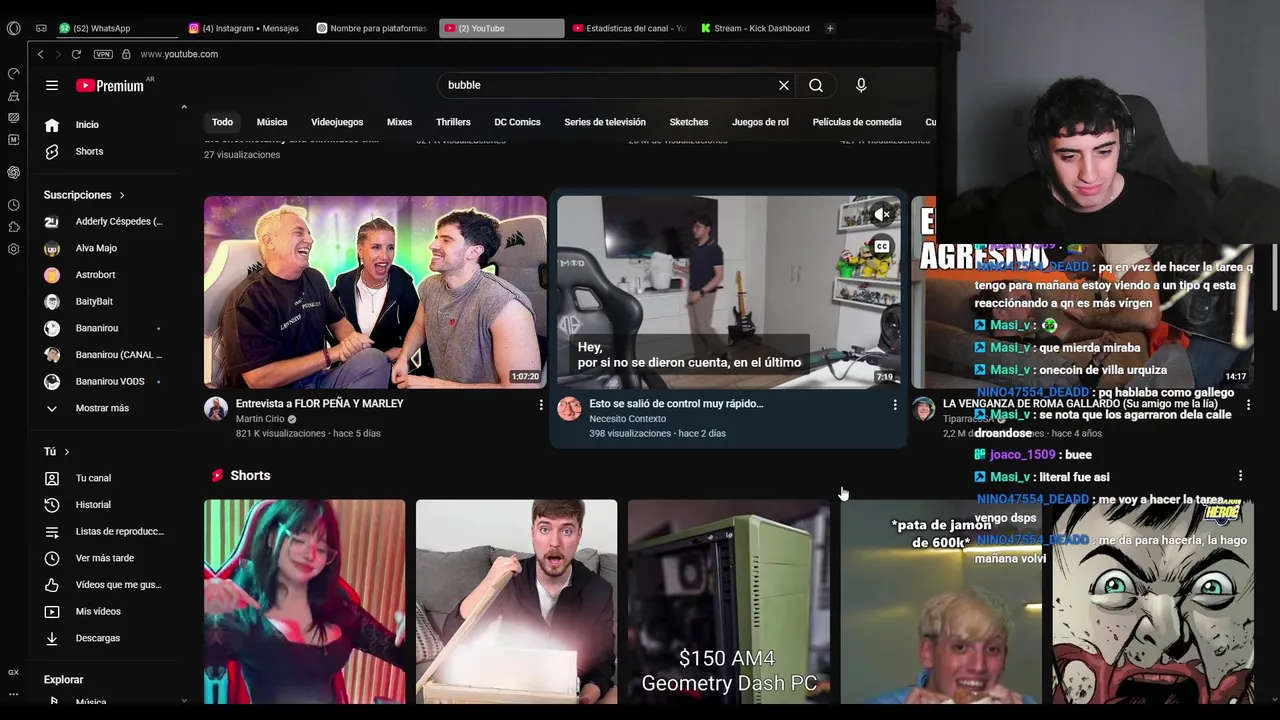Screen dimensions: 1280x720
Task: Expand the Suscripciones section arrow
Action: pos(122,195)
